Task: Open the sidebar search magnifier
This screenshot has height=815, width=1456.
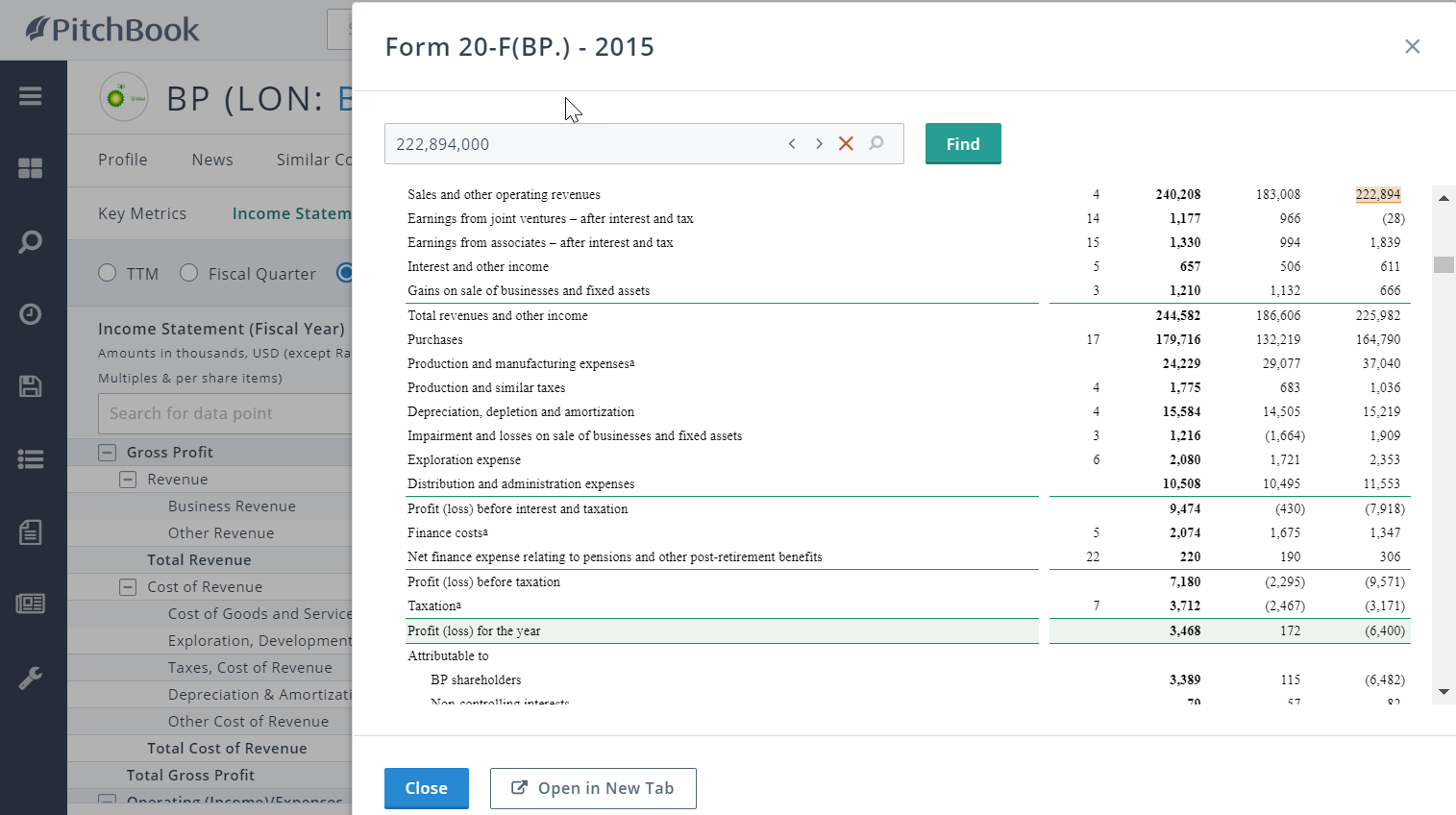Action: click(31, 241)
